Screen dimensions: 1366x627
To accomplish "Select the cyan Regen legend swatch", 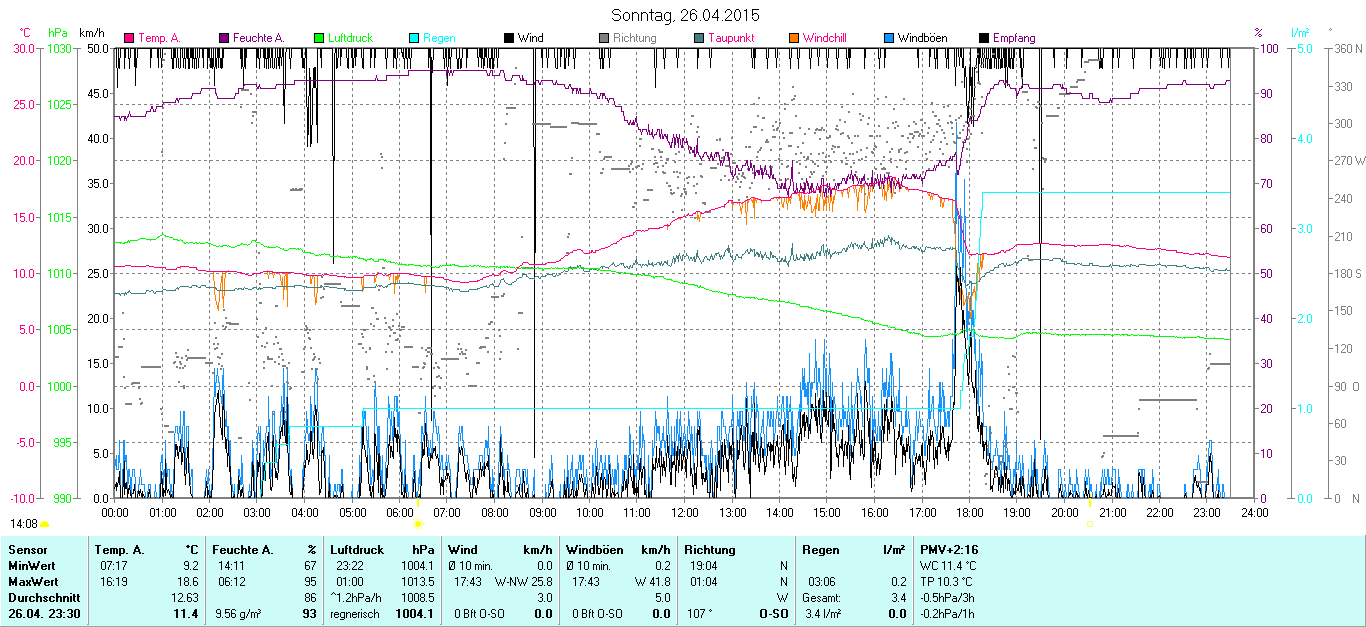I will [x=414, y=38].
